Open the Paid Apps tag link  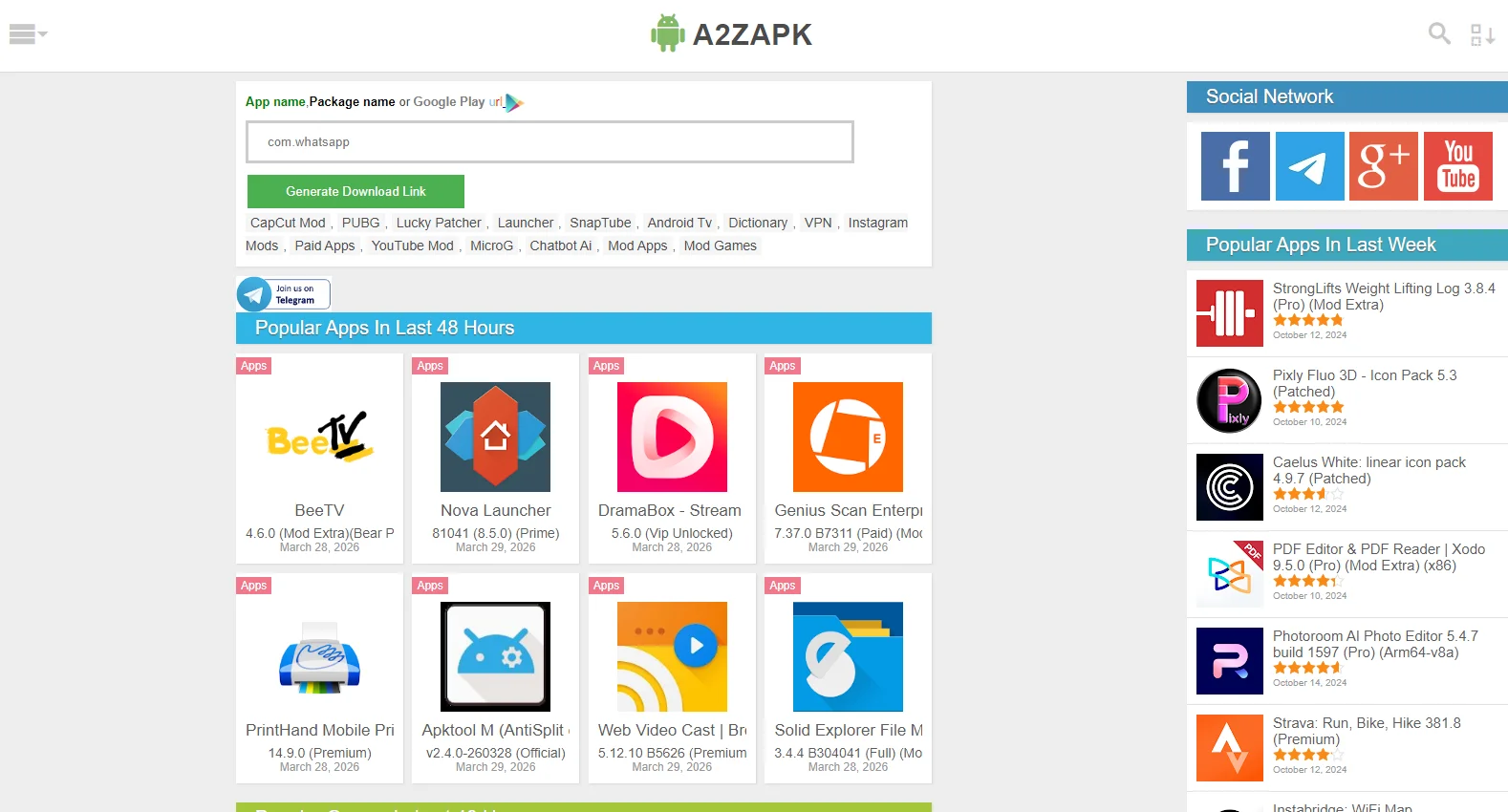click(325, 246)
